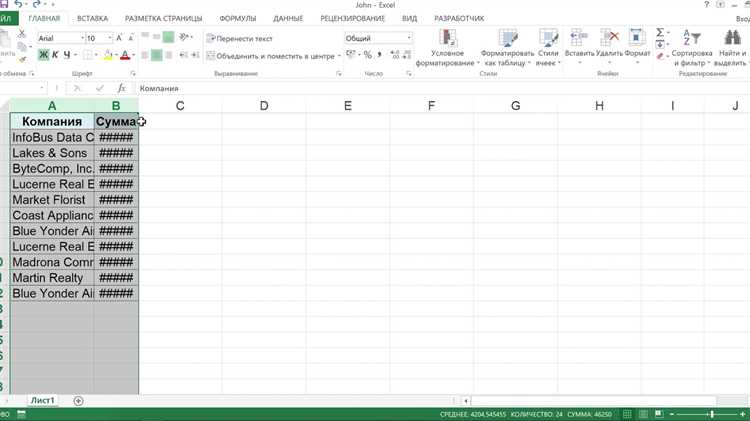Screen dimensions: 750x421
Task: Click Найти и выделить binoculars icon
Action: pos(732,38)
